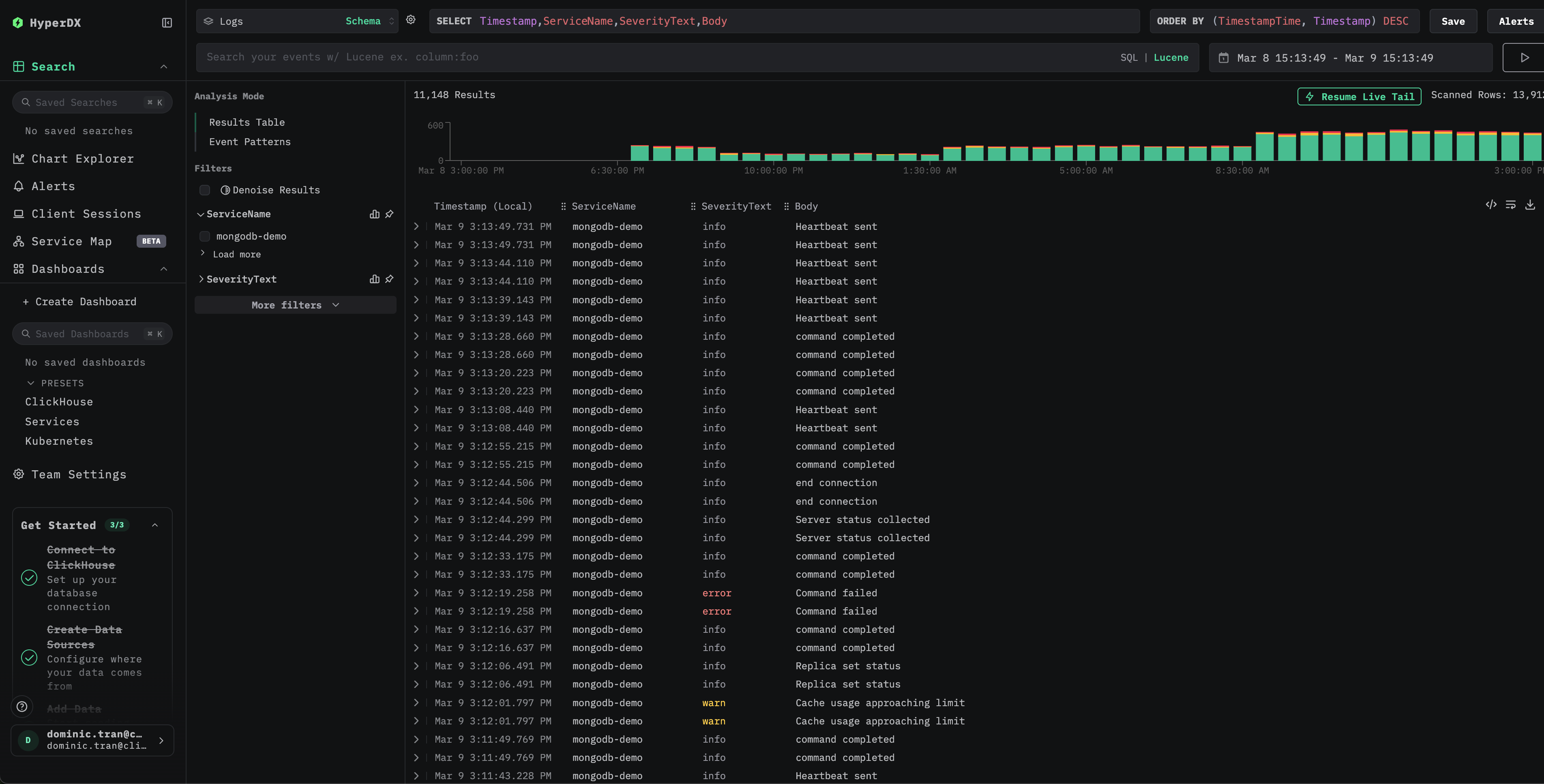Expand the SeverityText filter section
The image size is (1544, 784).
click(x=201, y=279)
